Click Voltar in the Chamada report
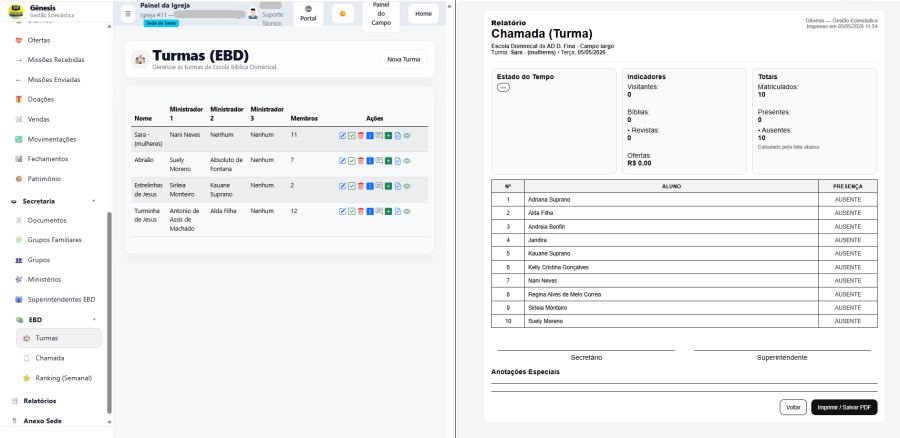Viewport: 900px width, 438px height. click(x=793, y=407)
